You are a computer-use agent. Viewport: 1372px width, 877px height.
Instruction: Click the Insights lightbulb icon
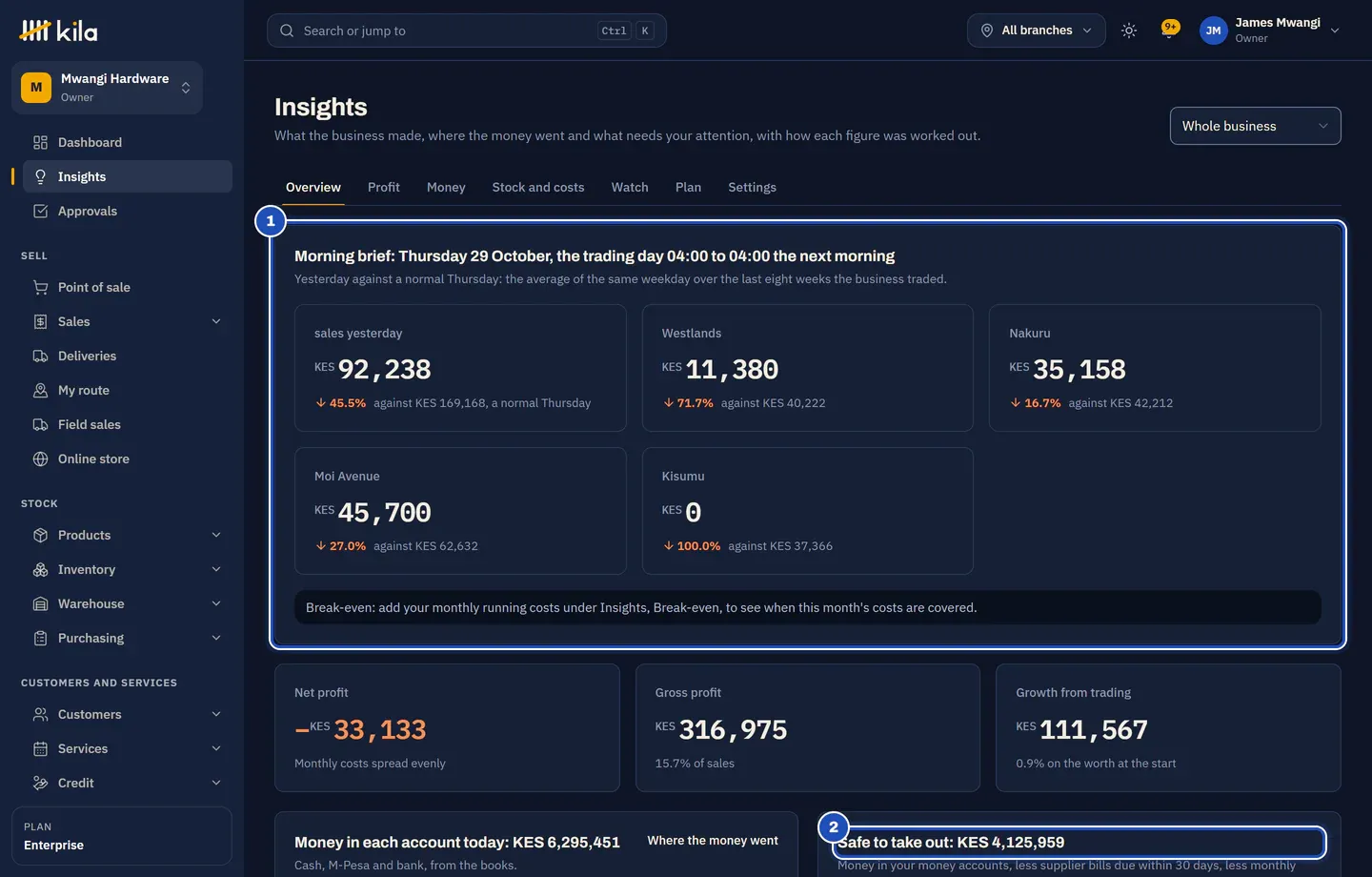click(40, 177)
